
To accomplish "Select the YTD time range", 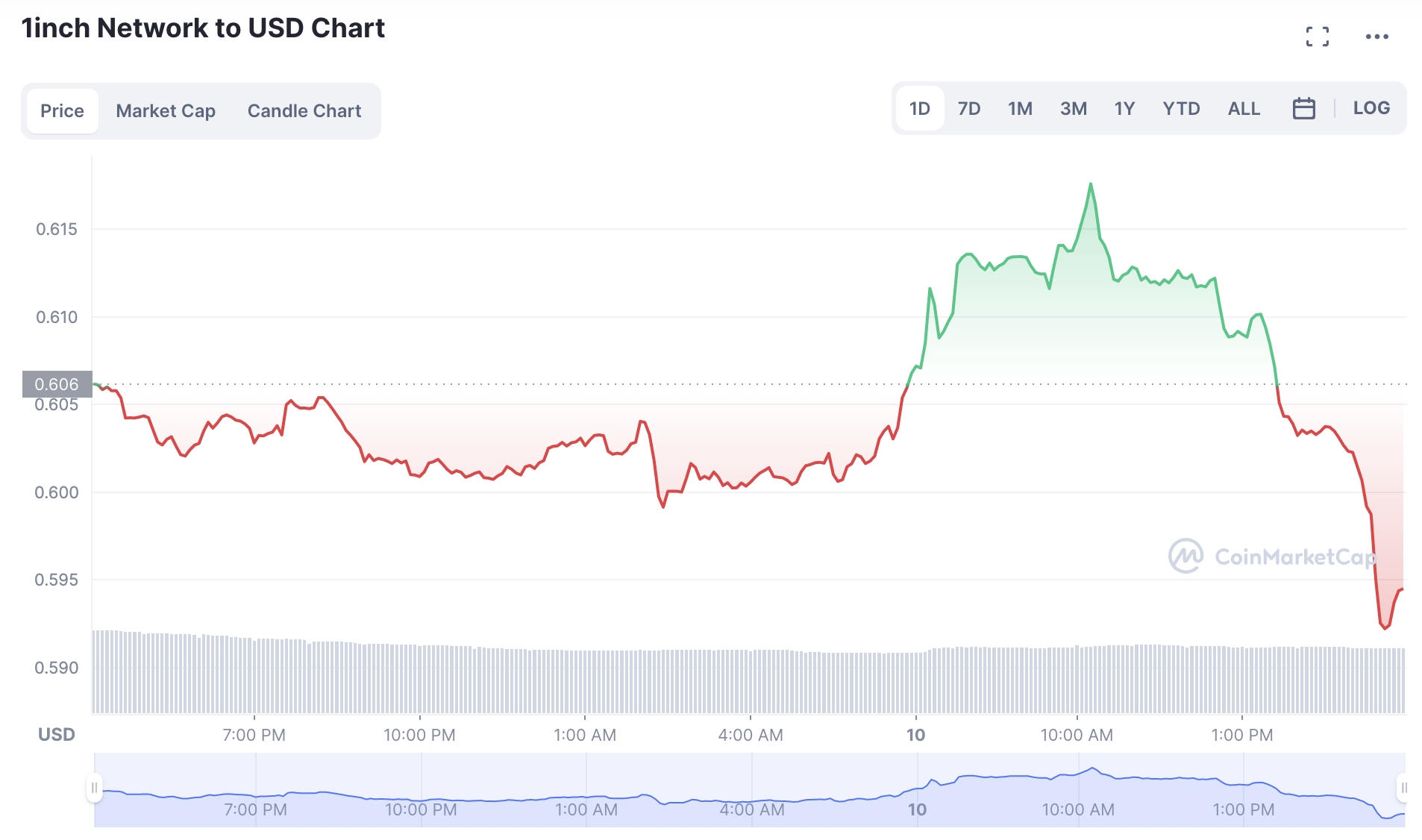I will [x=1181, y=109].
